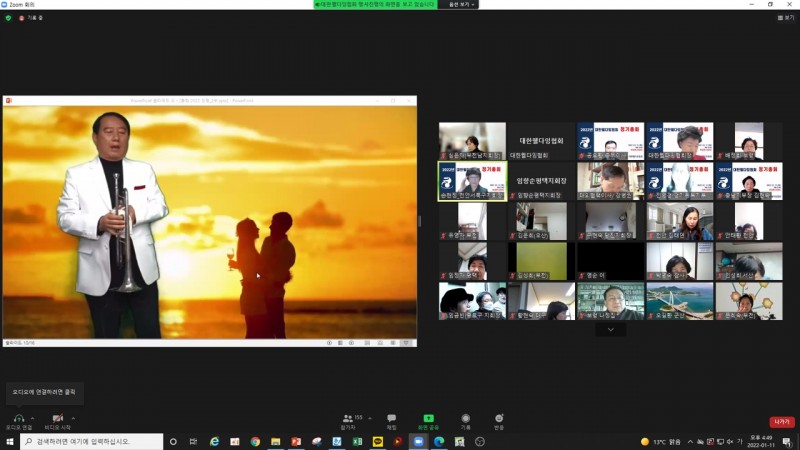The image size is (800, 450).
Task: Expand participants options caret
Action: [x=370, y=417]
